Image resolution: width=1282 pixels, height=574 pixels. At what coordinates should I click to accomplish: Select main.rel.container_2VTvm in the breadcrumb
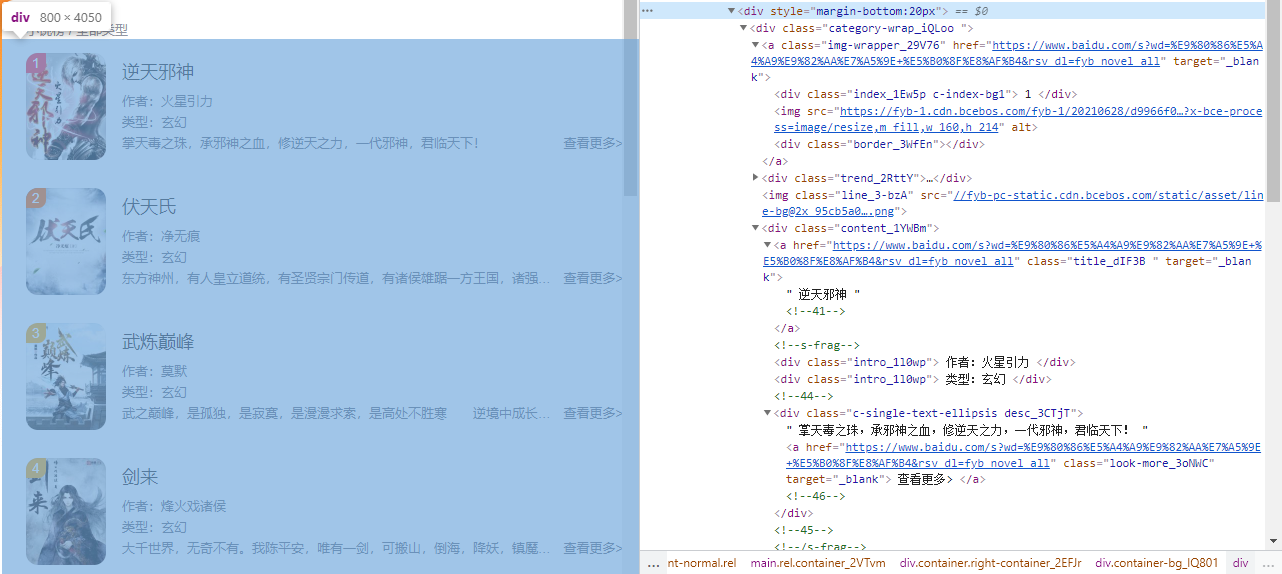pos(818,563)
